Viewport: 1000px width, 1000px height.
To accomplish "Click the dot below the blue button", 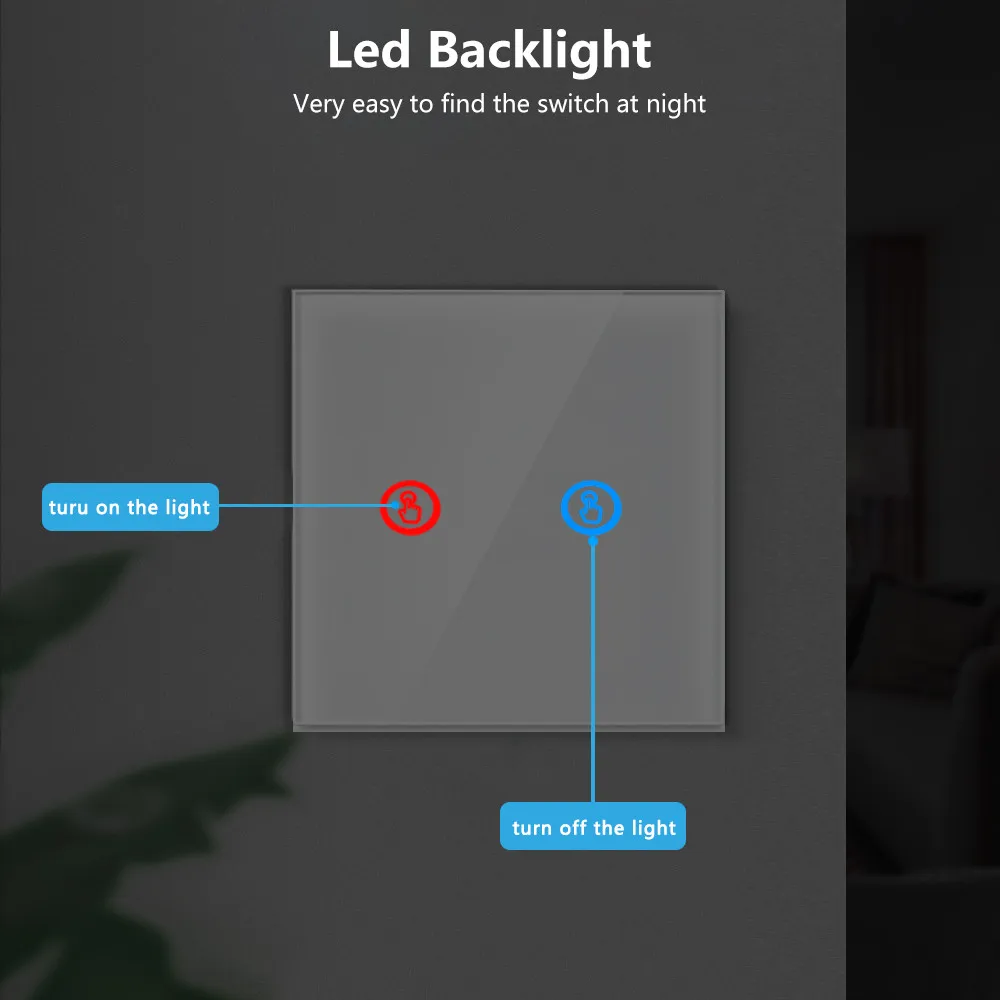I will click(x=593, y=542).
